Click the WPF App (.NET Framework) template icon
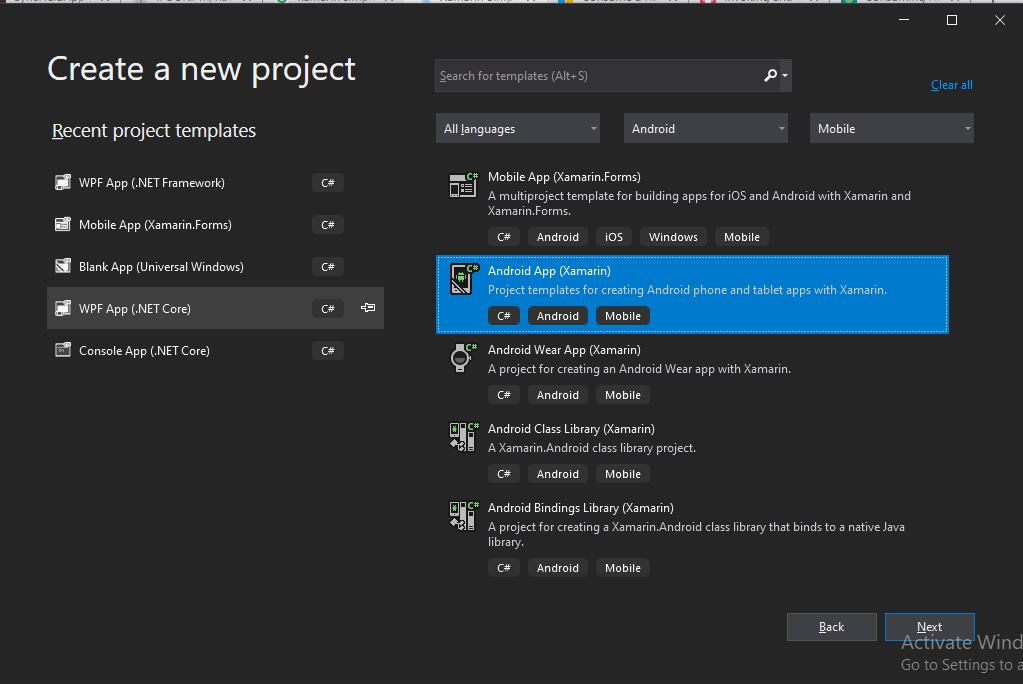The width and height of the screenshot is (1023, 684). click(63, 183)
